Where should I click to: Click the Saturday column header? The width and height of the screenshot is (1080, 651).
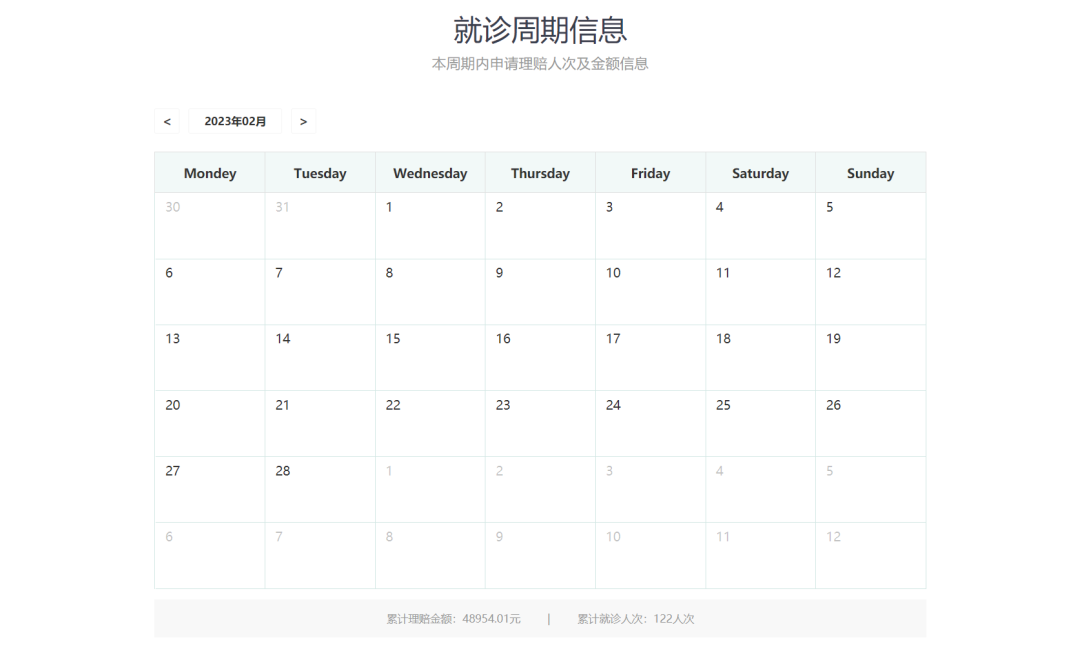click(x=760, y=173)
